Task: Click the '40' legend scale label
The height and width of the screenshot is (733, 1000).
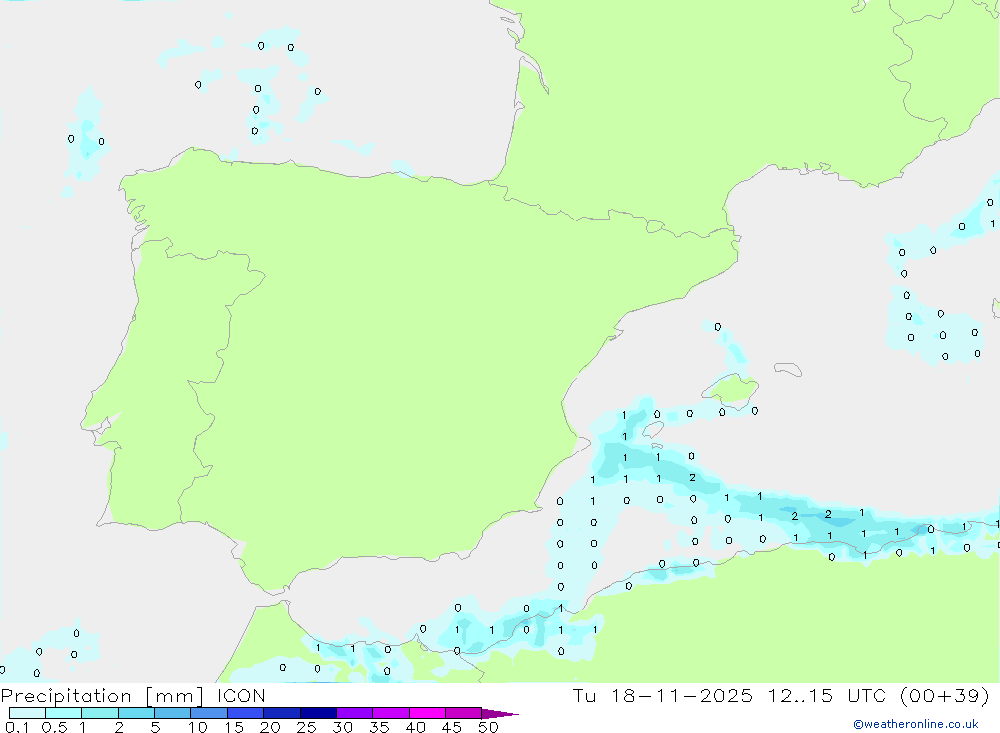Action: (x=416, y=727)
